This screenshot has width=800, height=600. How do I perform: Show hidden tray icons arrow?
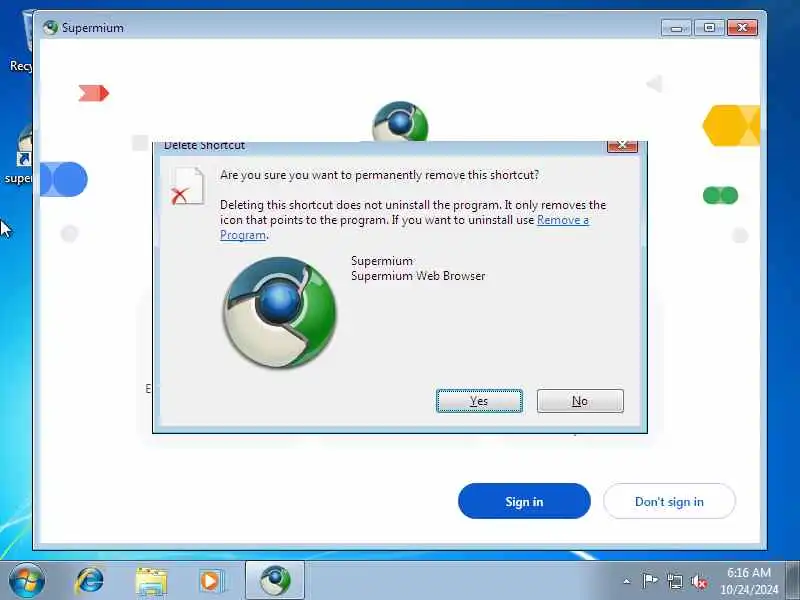(627, 581)
